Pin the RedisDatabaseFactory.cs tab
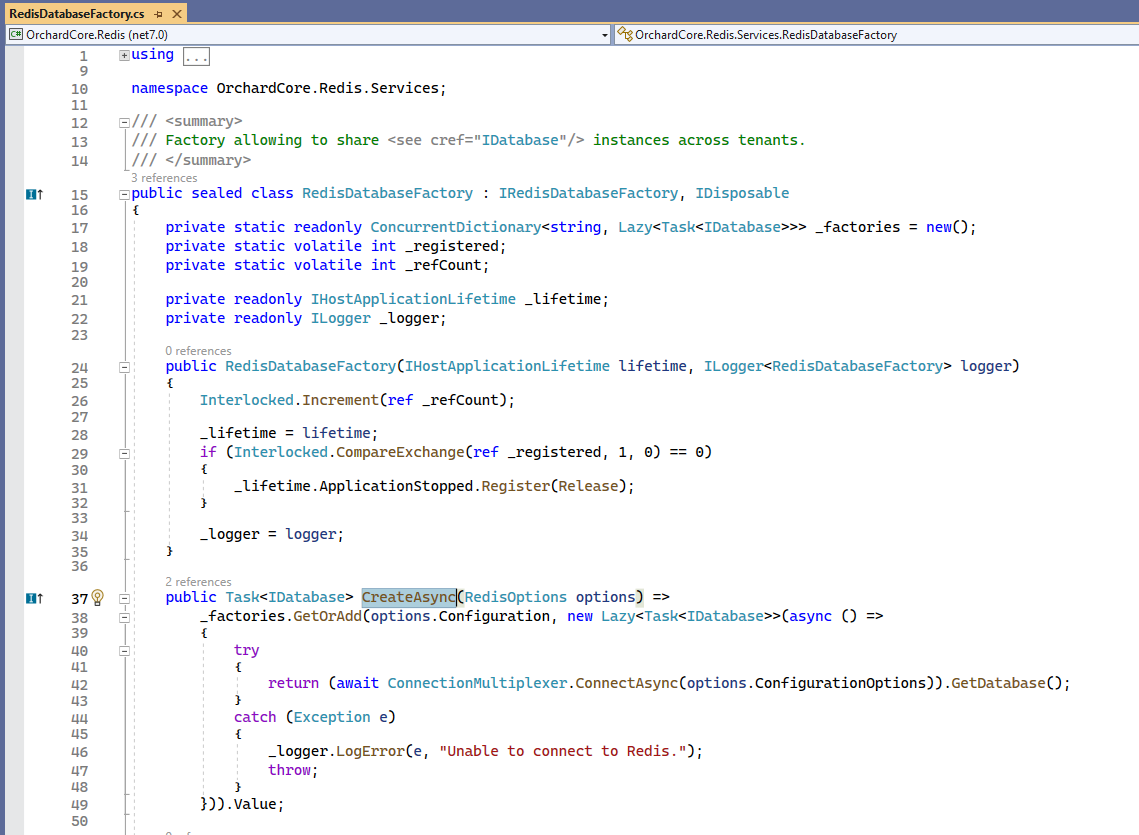Screen dimensions: 1139x835 click(x=158, y=14)
